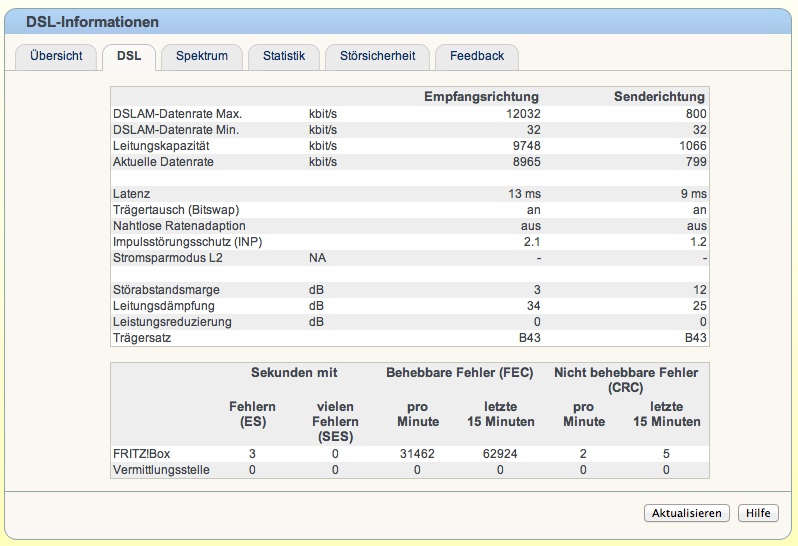The image size is (798, 546).
Task: Click the Empfangsrichtung column header
Action: 481,97
